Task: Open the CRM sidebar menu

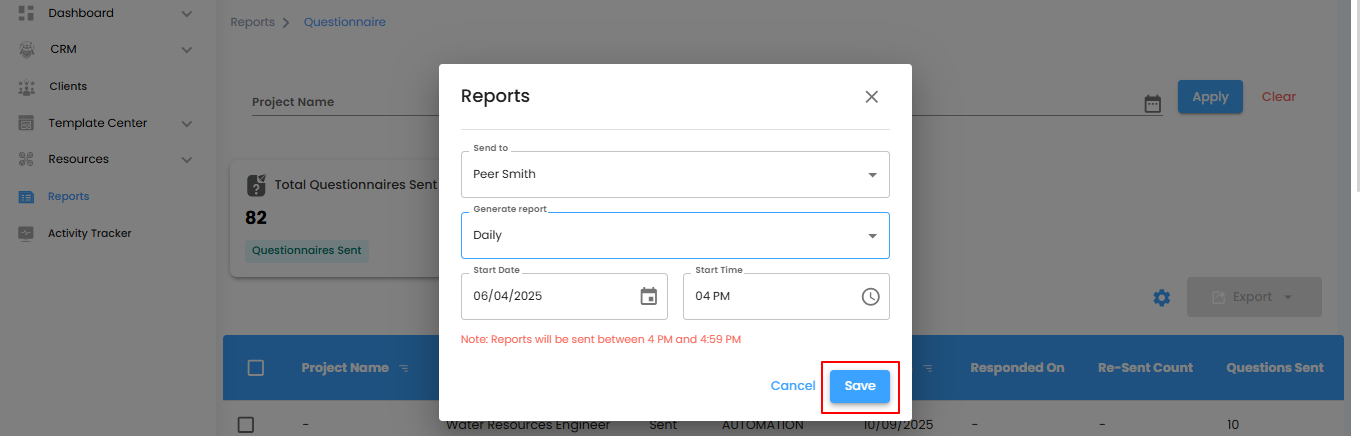Action: [x=186, y=49]
